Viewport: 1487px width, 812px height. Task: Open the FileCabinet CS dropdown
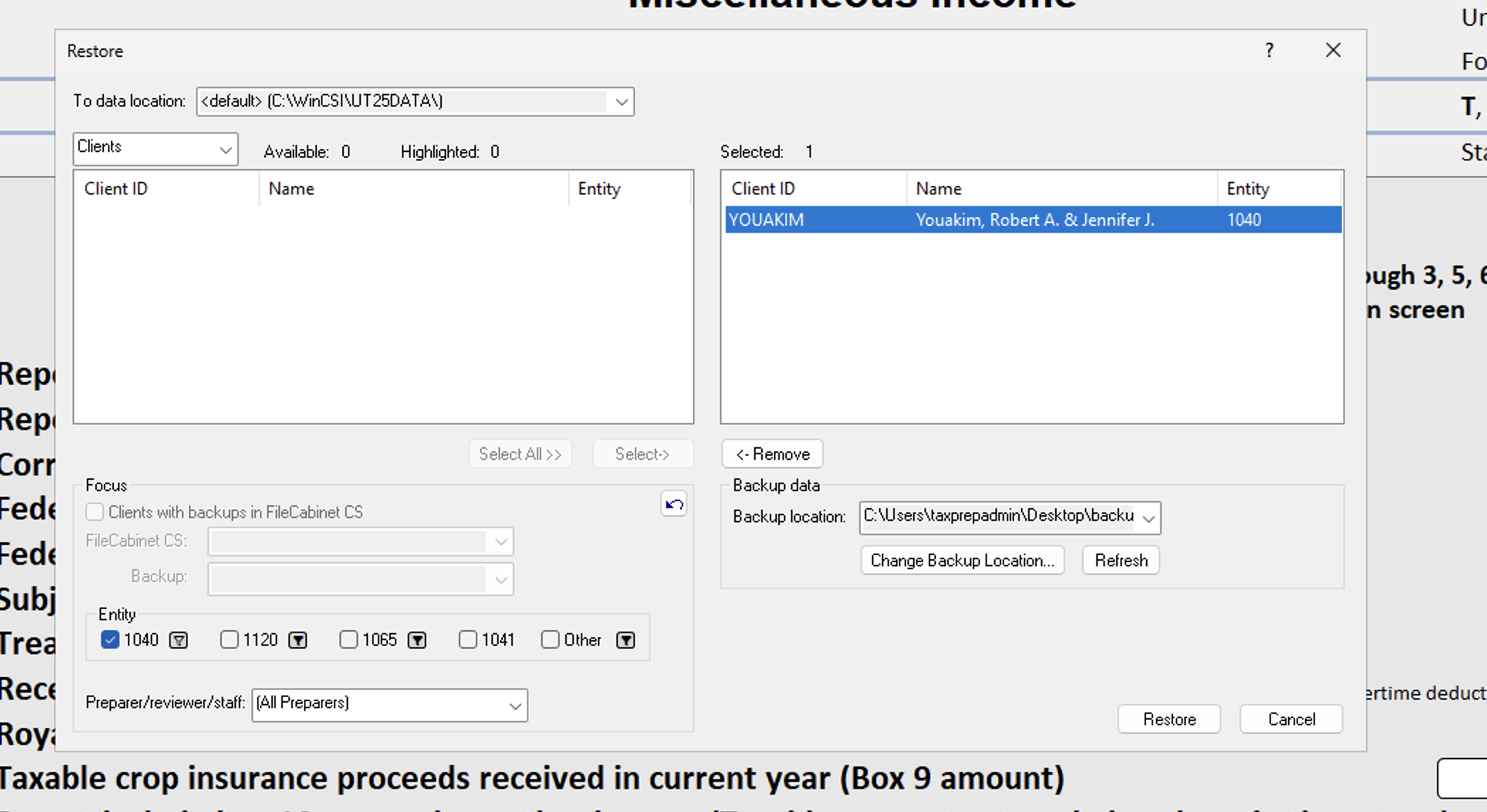[x=361, y=542]
